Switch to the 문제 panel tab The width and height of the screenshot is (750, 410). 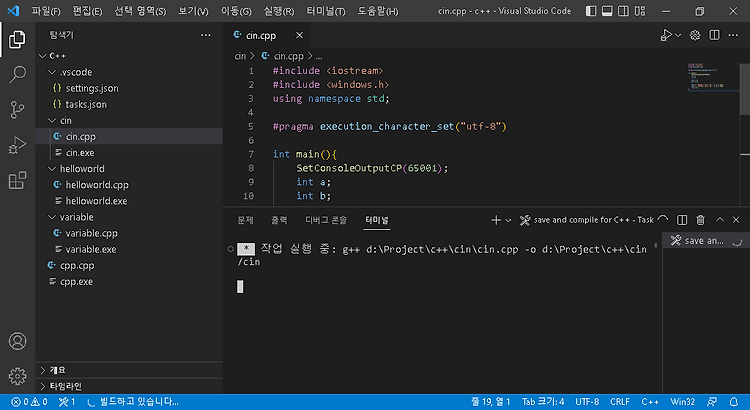pyautogui.click(x=245, y=220)
